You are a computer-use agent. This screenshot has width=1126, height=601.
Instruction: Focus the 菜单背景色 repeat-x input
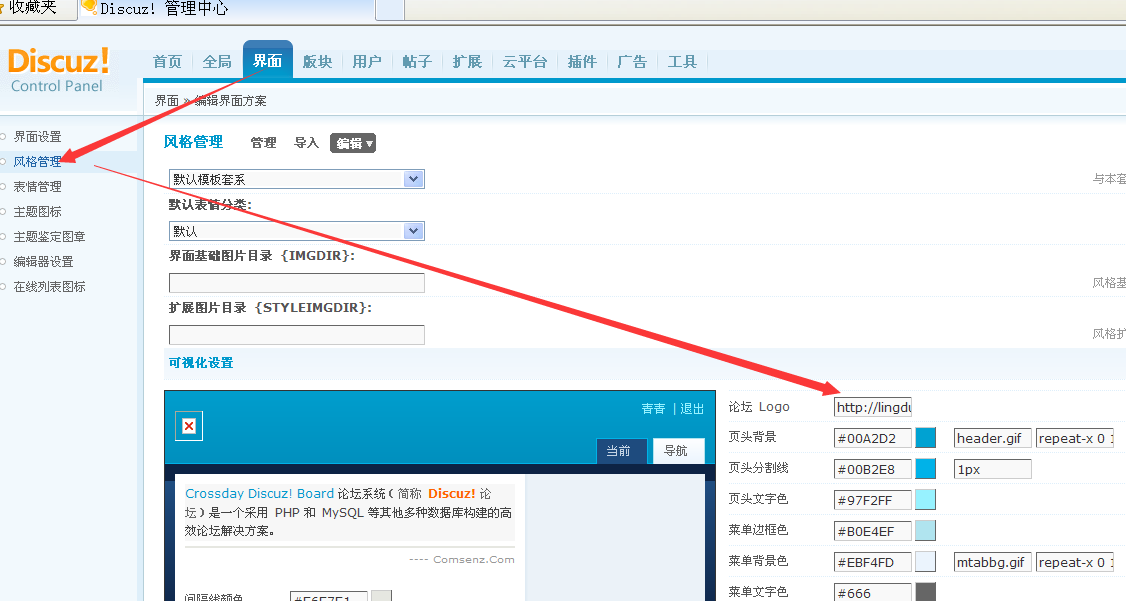click(x=1075, y=562)
